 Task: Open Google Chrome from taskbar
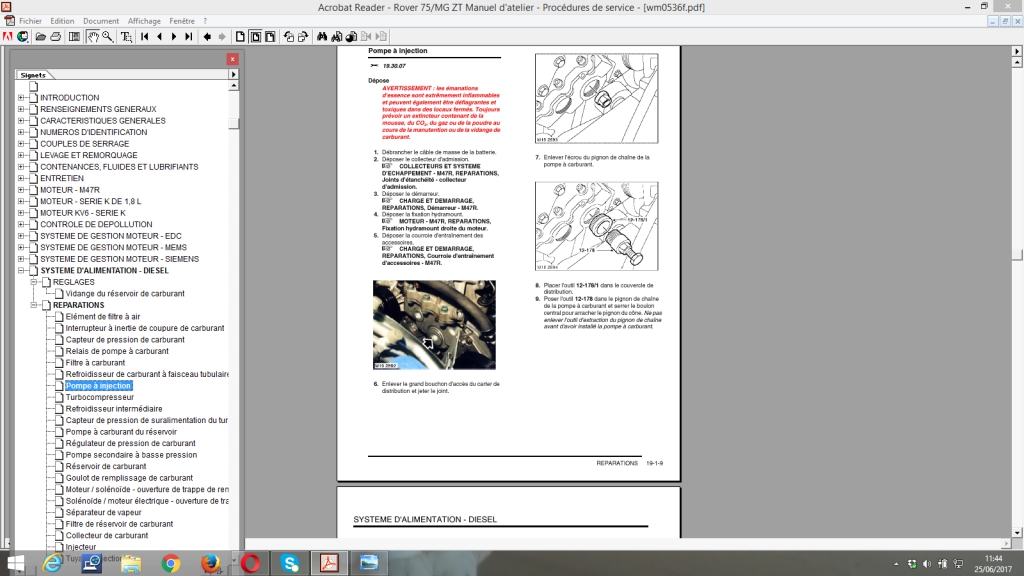[171, 563]
